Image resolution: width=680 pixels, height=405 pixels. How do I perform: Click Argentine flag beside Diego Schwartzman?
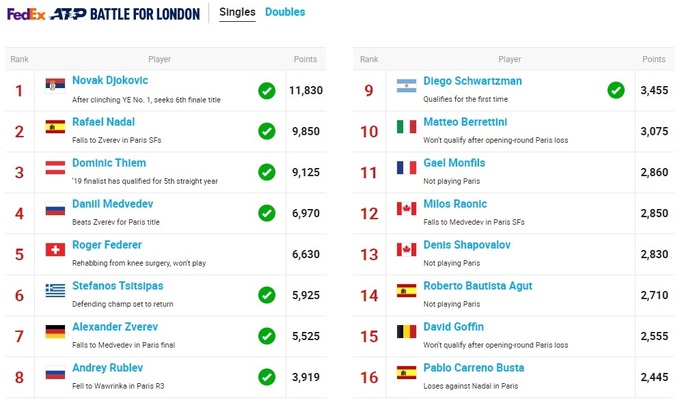point(406,87)
